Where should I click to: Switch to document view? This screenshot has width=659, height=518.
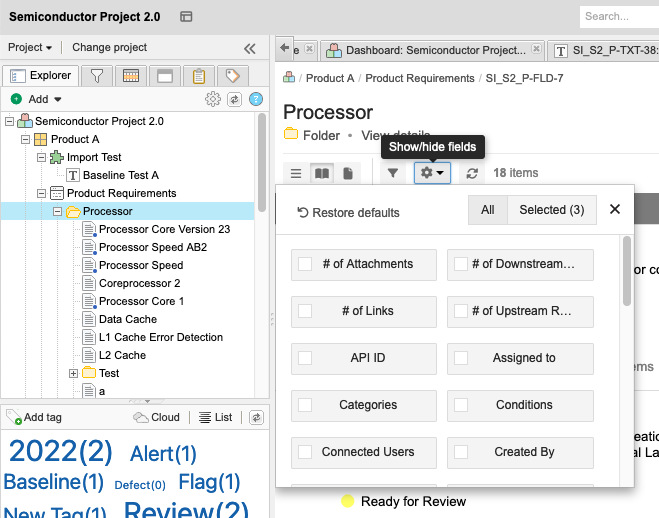[348, 173]
